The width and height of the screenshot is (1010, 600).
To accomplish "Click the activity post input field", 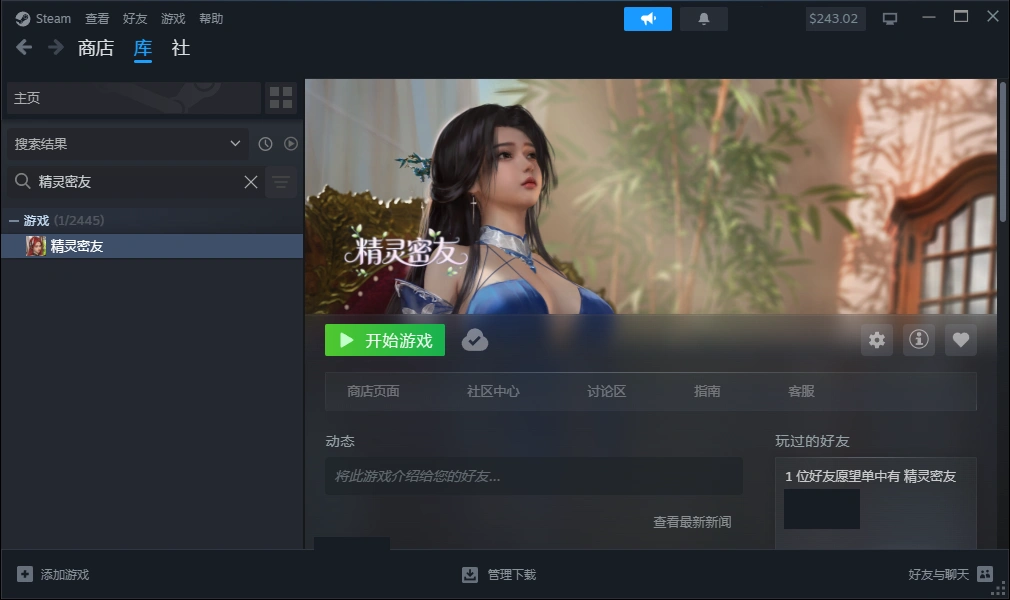I will tap(534, 476).
